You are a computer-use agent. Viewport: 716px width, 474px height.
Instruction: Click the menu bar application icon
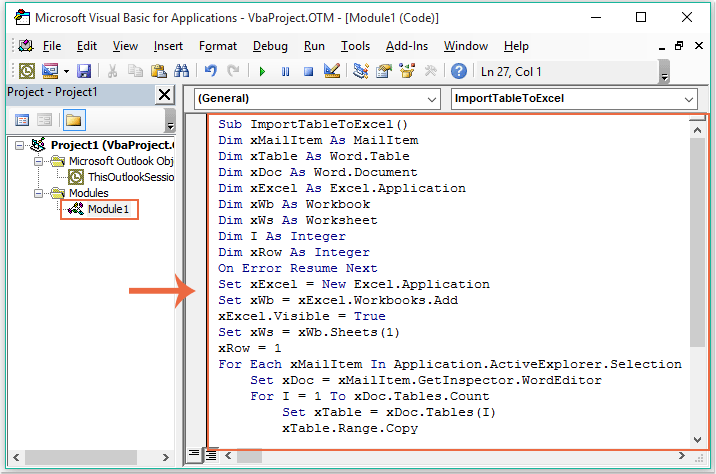pos(26,46)
